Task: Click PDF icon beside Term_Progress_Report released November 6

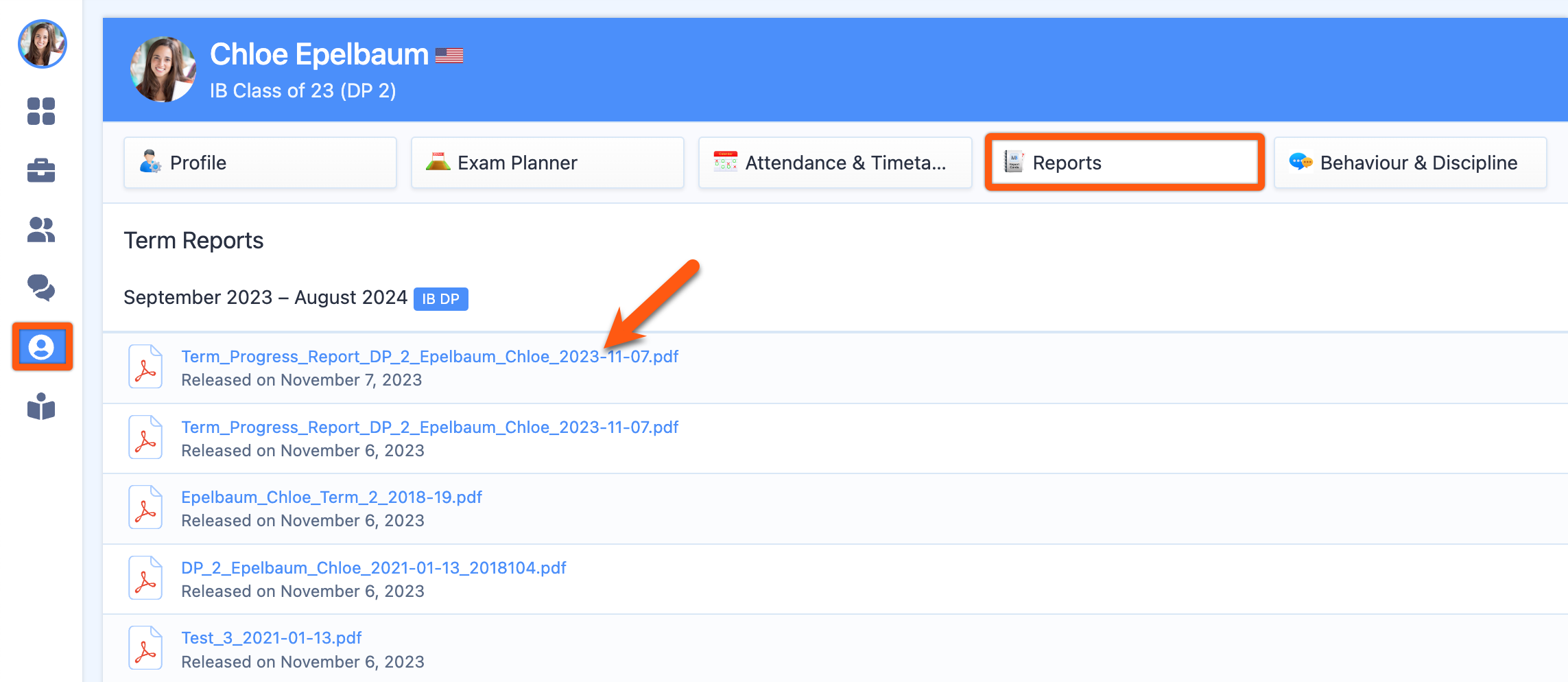Action: tap(145, 438)
